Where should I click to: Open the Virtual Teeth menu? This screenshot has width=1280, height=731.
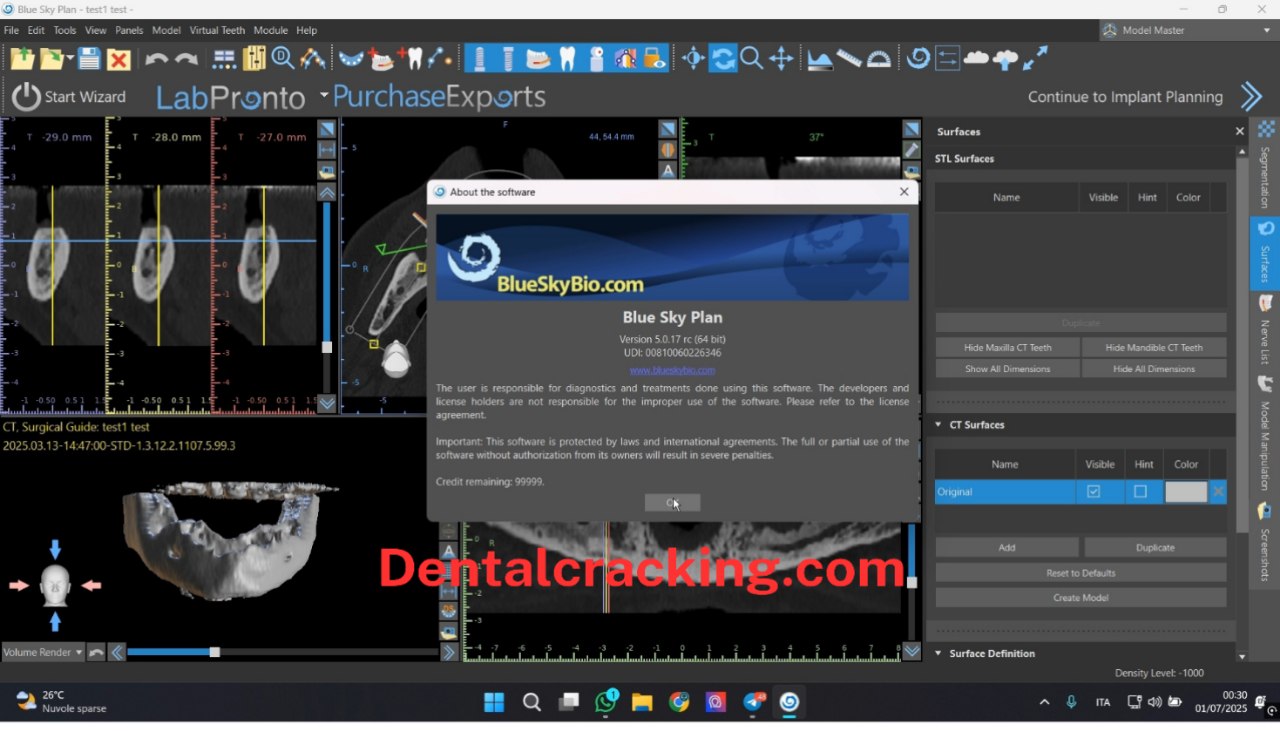click(217, 30)
